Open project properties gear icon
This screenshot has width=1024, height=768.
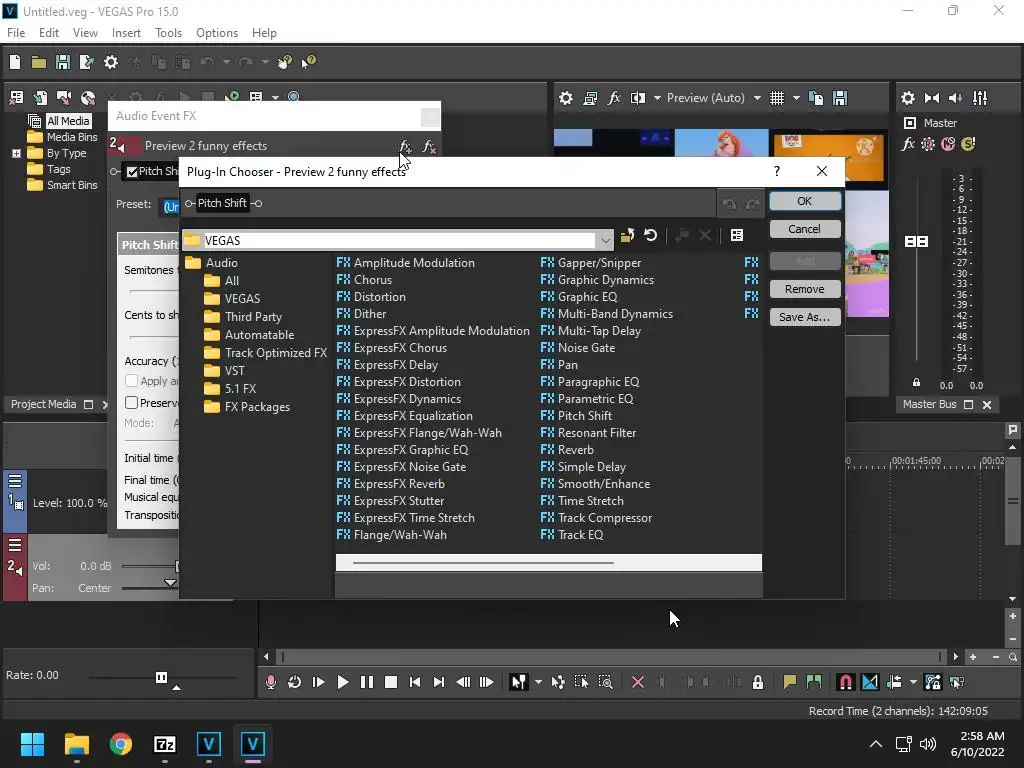point(111,62)
